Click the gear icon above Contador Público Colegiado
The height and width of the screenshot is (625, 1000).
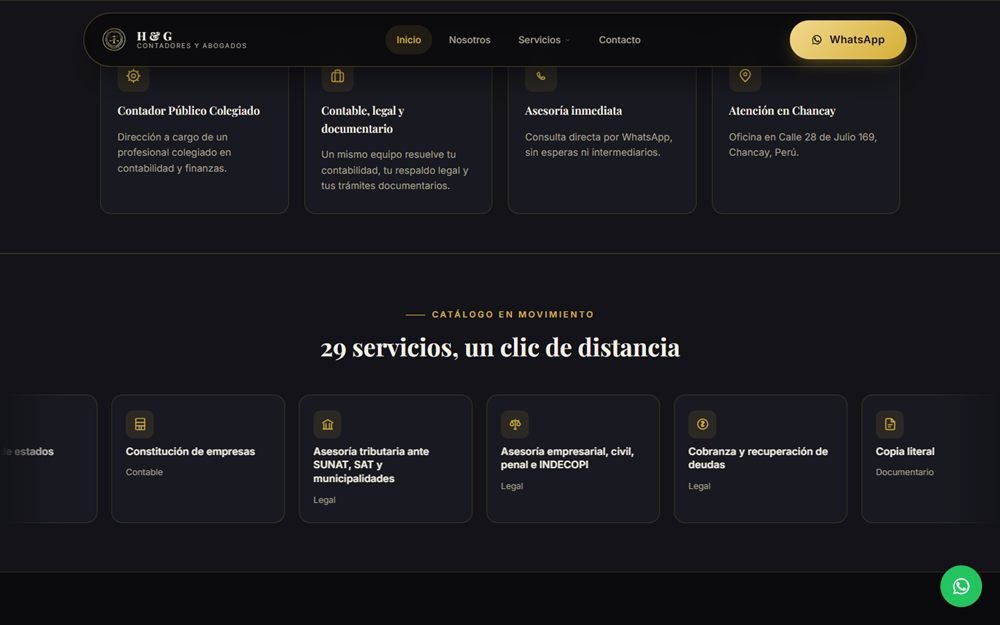pyautogui.click(x=133, y=76)
